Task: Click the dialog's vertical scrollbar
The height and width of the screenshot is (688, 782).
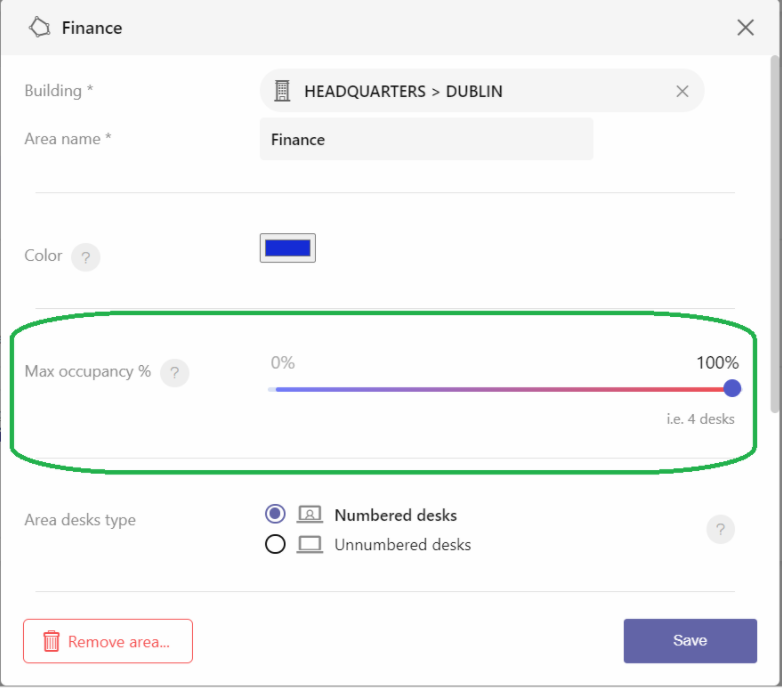Action: [775, 234]
